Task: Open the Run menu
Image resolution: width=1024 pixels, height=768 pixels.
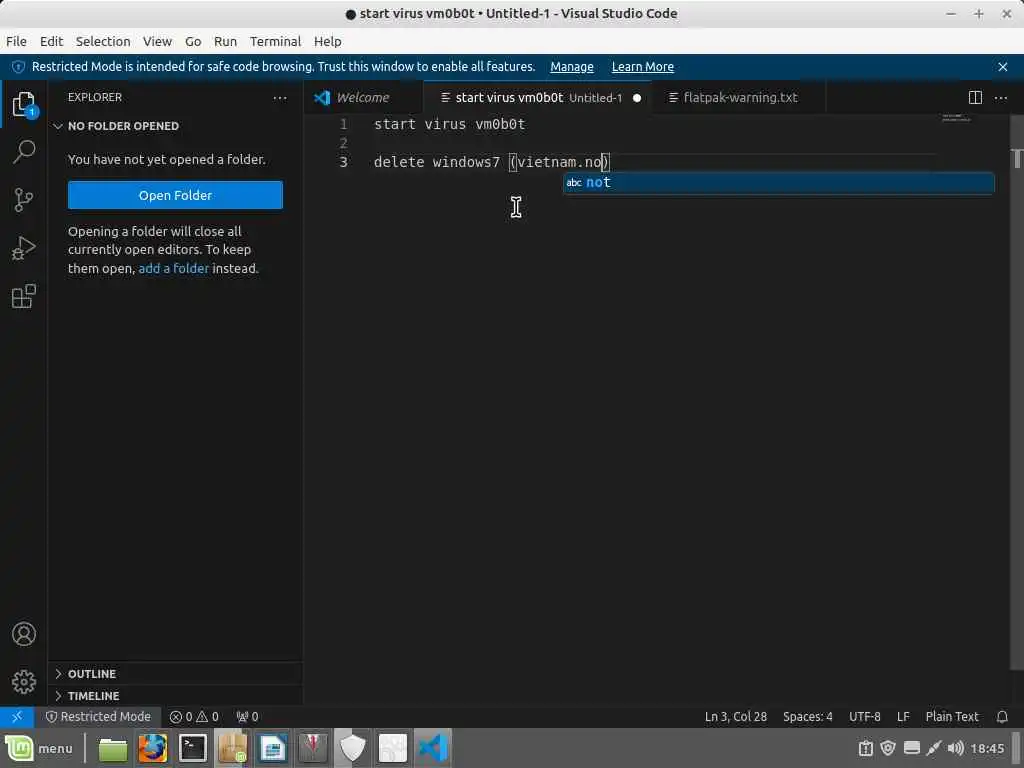Action: [x=225, y=41]
